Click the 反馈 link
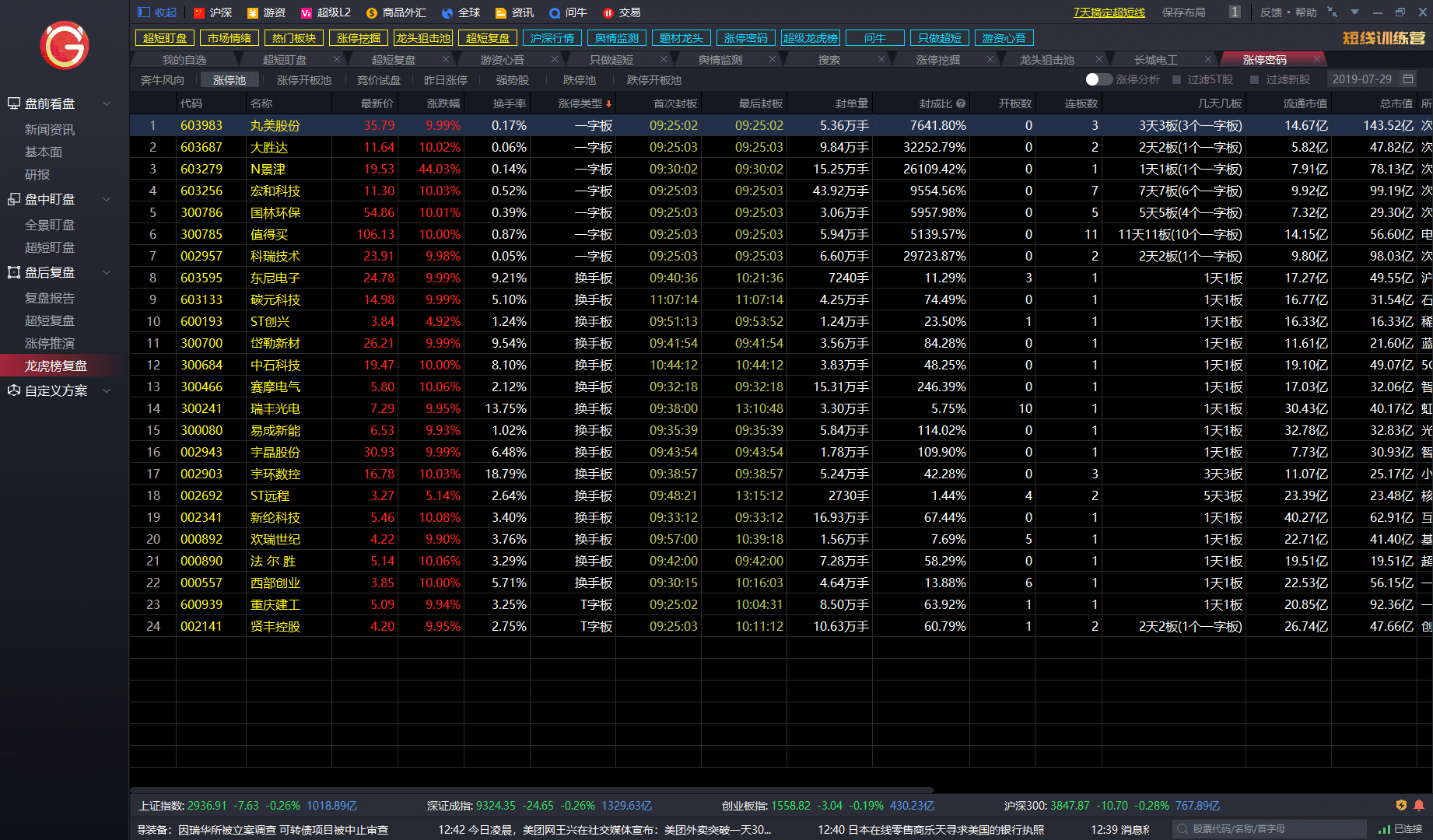Image resolution: width=1433 pixels, height=840 pixels. pyautogui.click(x=1271, y=12)
